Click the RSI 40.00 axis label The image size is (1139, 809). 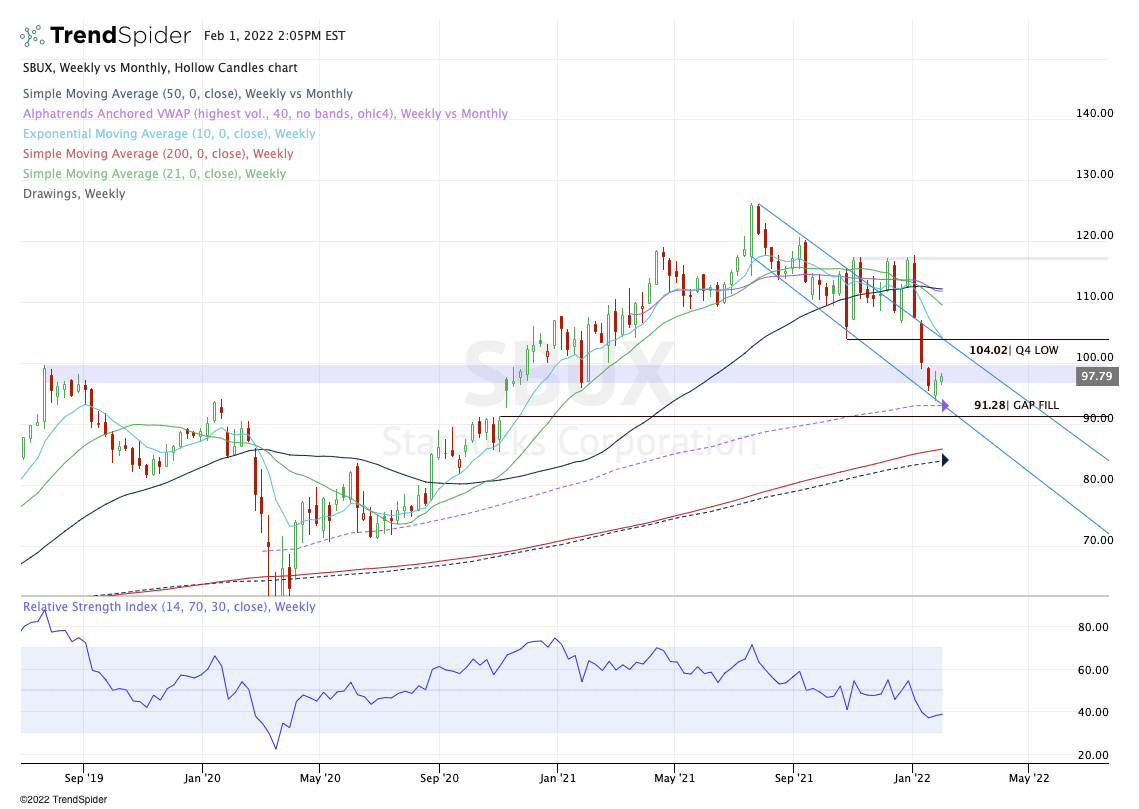pyautogui.click(x=1093, y=712)
